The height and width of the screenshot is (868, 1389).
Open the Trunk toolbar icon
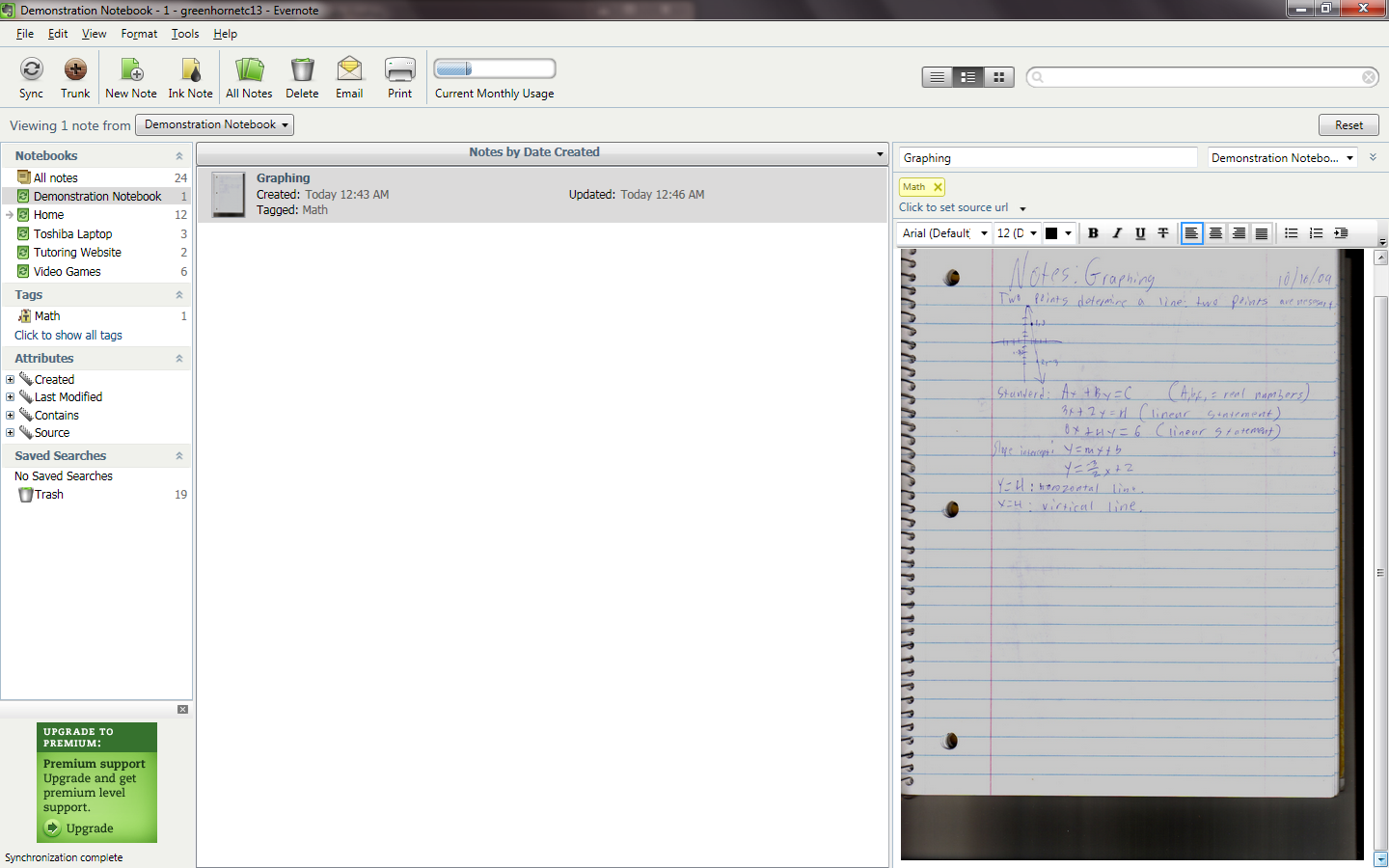click(x=75, y=77)
